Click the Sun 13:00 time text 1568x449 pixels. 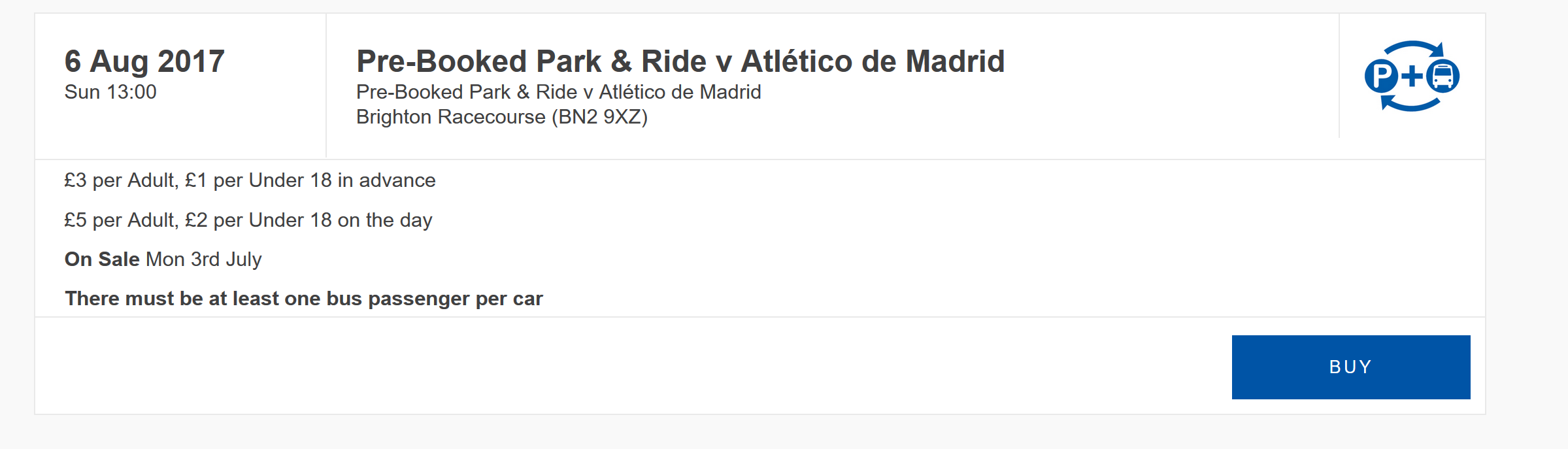coord(110,92)
